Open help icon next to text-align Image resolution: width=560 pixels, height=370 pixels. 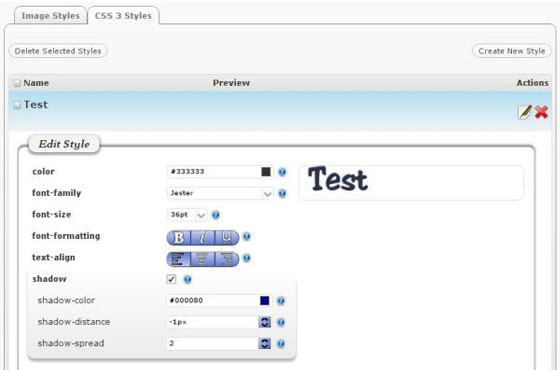(246, 258)
